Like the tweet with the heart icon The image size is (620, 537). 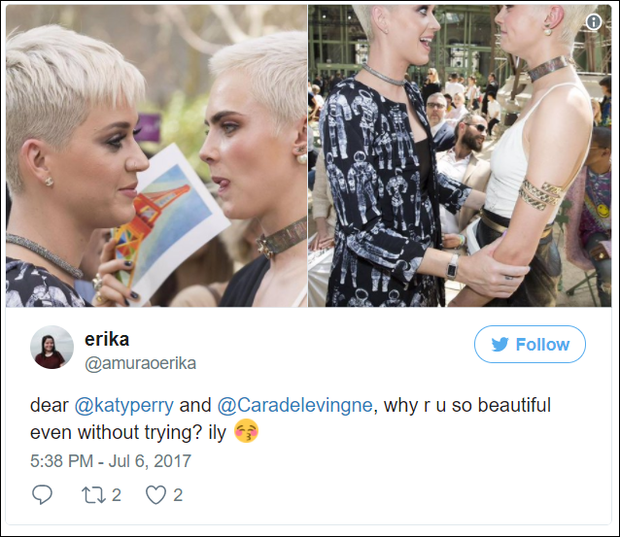(156, 495)
